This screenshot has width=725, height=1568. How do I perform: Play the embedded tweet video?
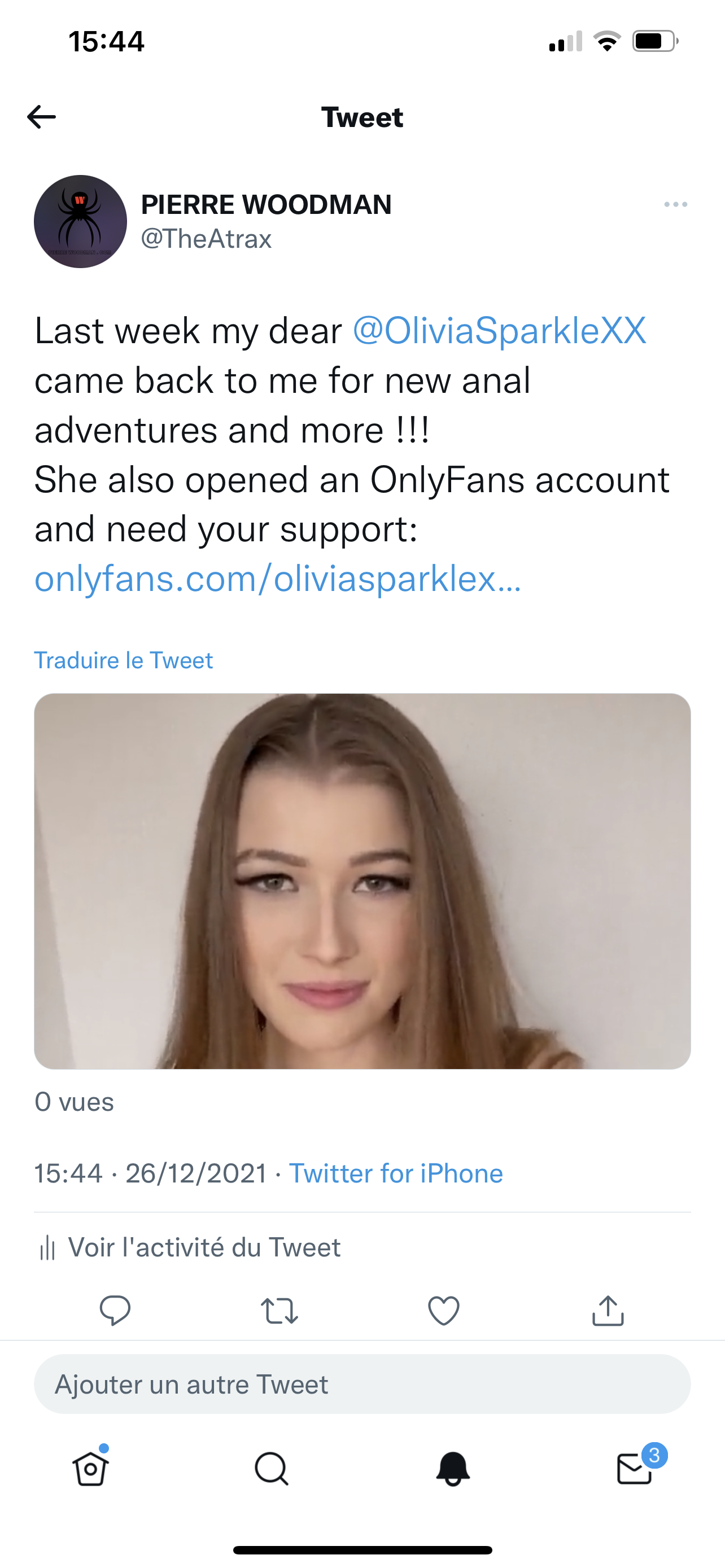click(x=362, y=881)
